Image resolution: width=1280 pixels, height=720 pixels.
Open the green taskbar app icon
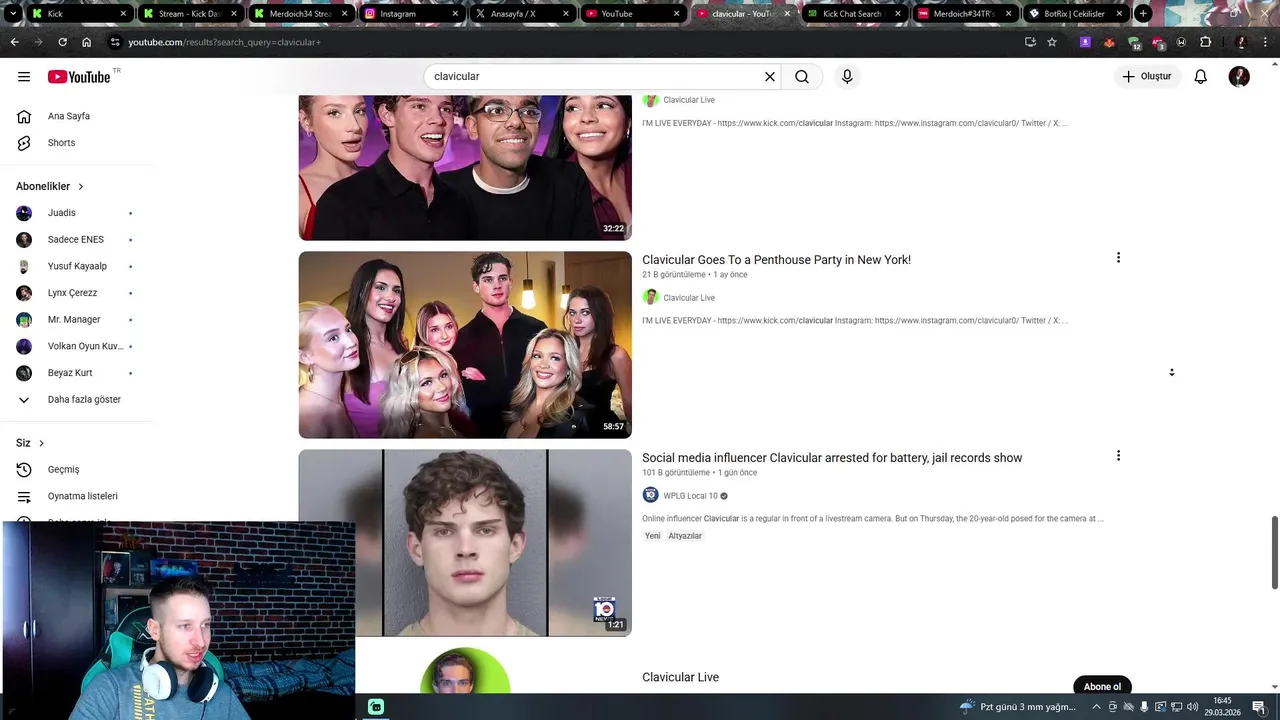[x=376, y=707]
